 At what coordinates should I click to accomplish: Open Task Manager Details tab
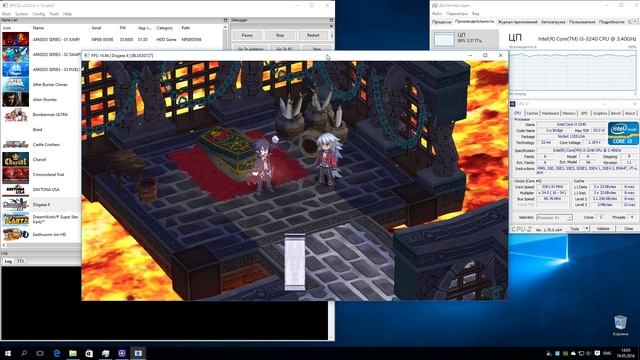click(x=612, y=22)
